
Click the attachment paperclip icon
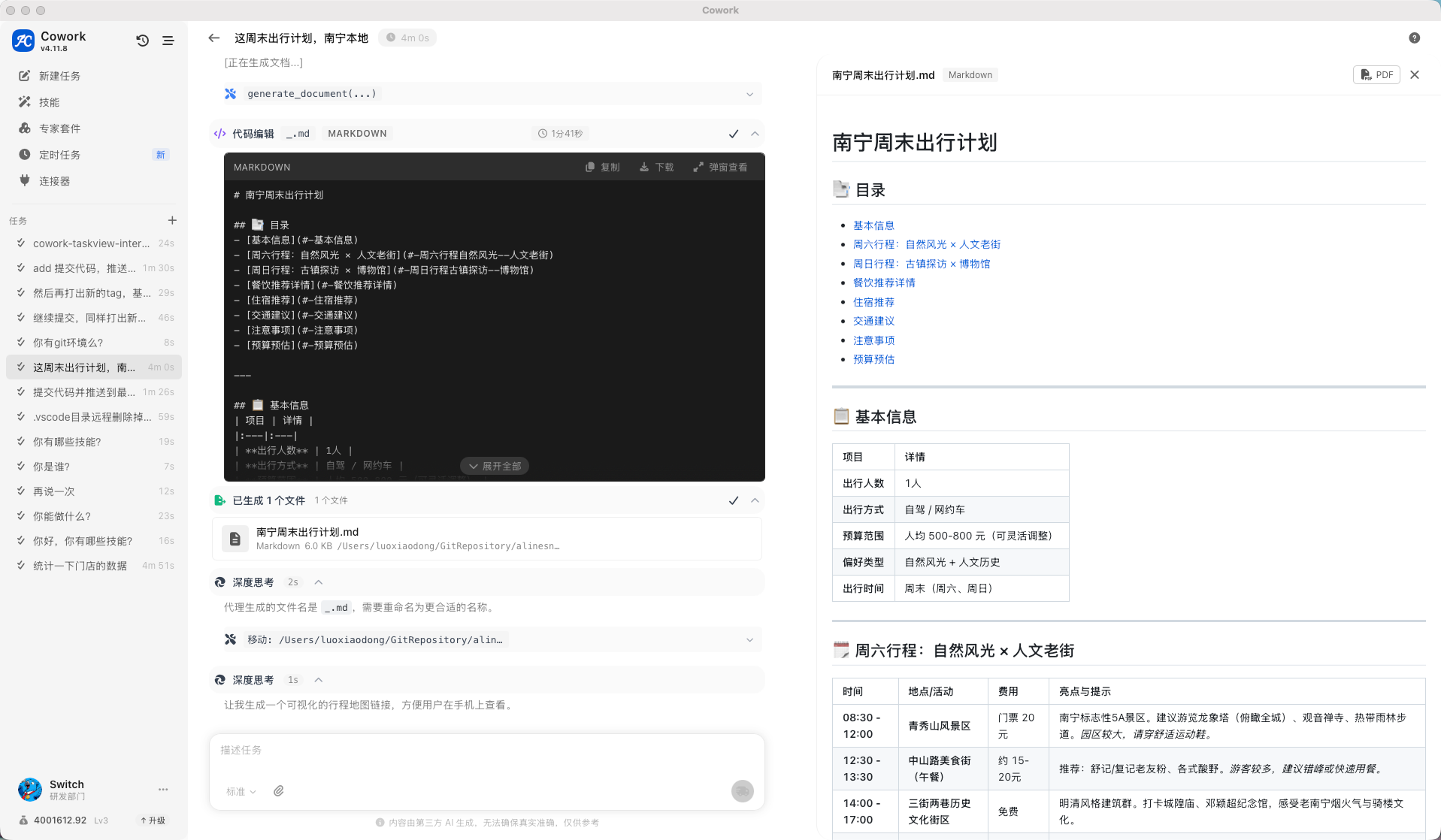[278, 791]
